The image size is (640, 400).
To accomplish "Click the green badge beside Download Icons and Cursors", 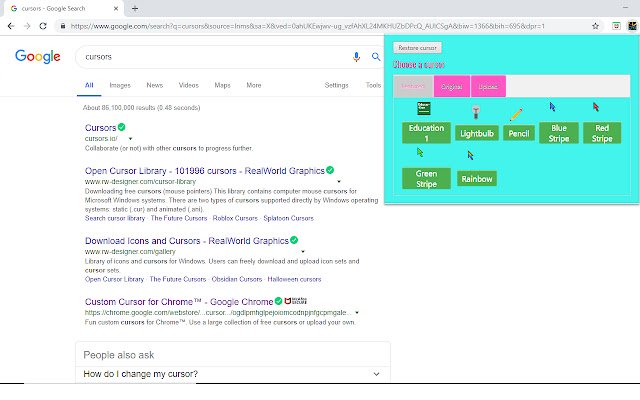I will [294, 240].
